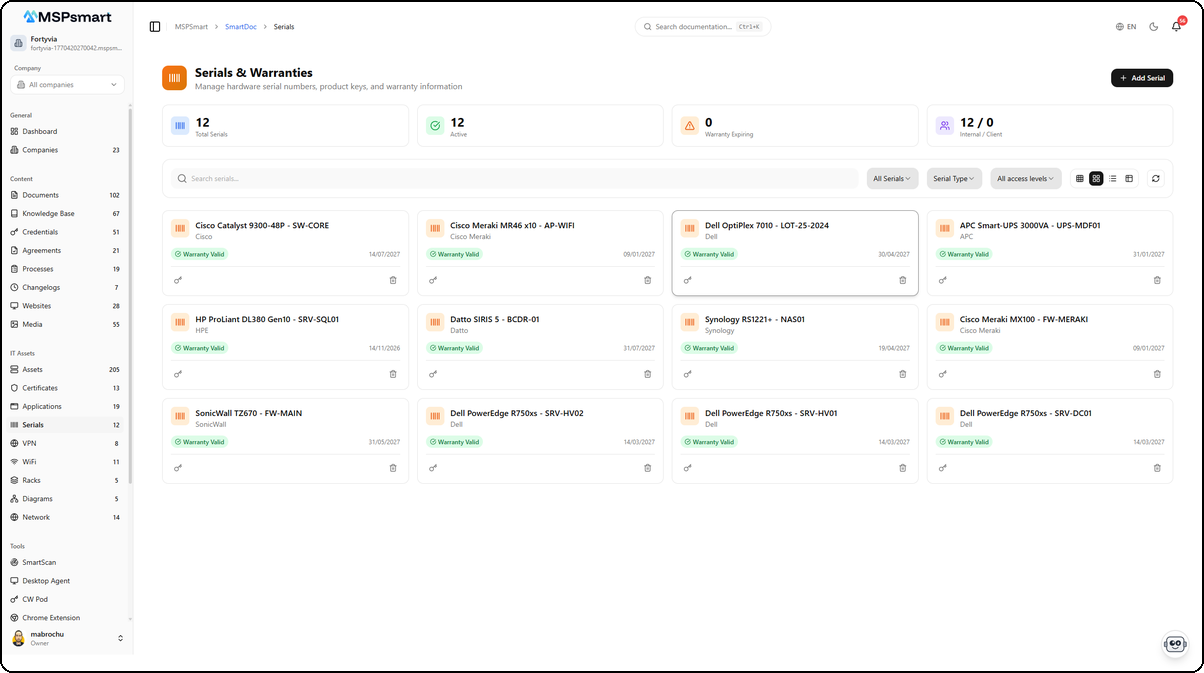The image size is (1204, 673).
Task: Click key icon on SonicWall TZ670 card
Action: pyautogui.click(x=178, y=468)
